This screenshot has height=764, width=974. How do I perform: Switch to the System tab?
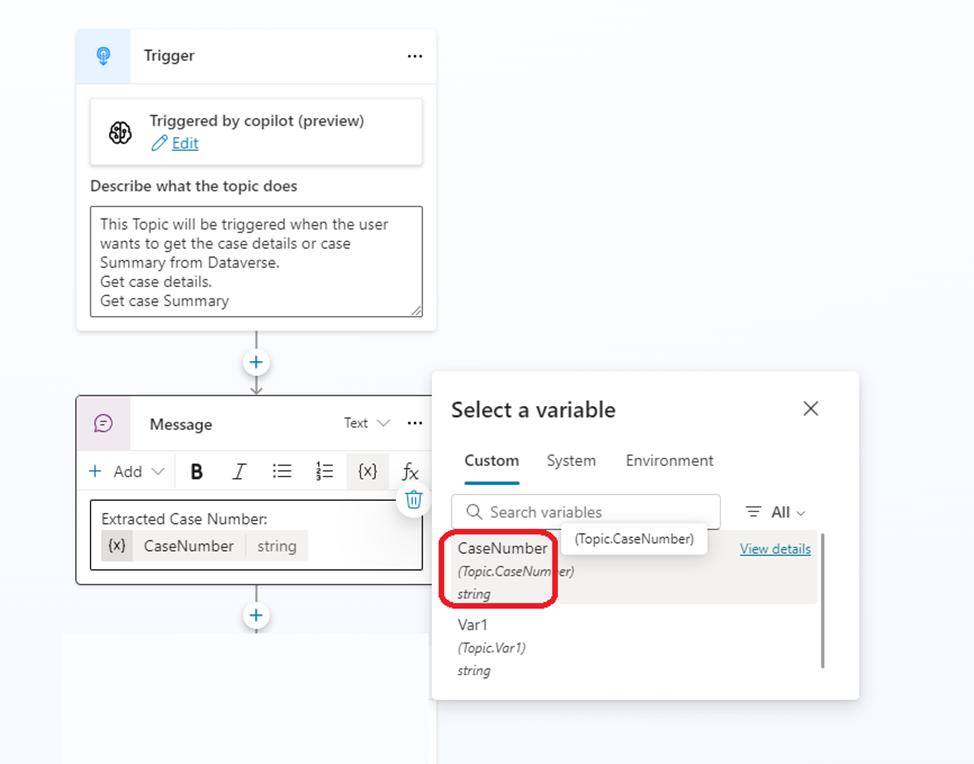click(571, 461)
